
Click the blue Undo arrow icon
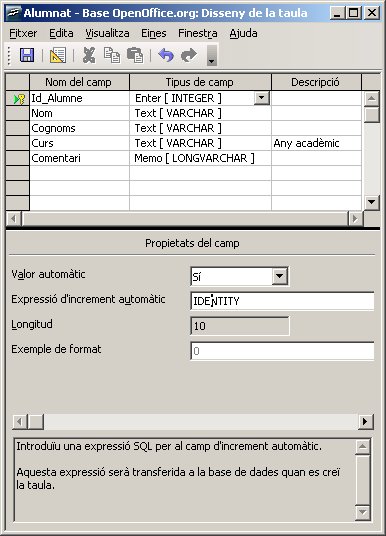tap(166, 55)
